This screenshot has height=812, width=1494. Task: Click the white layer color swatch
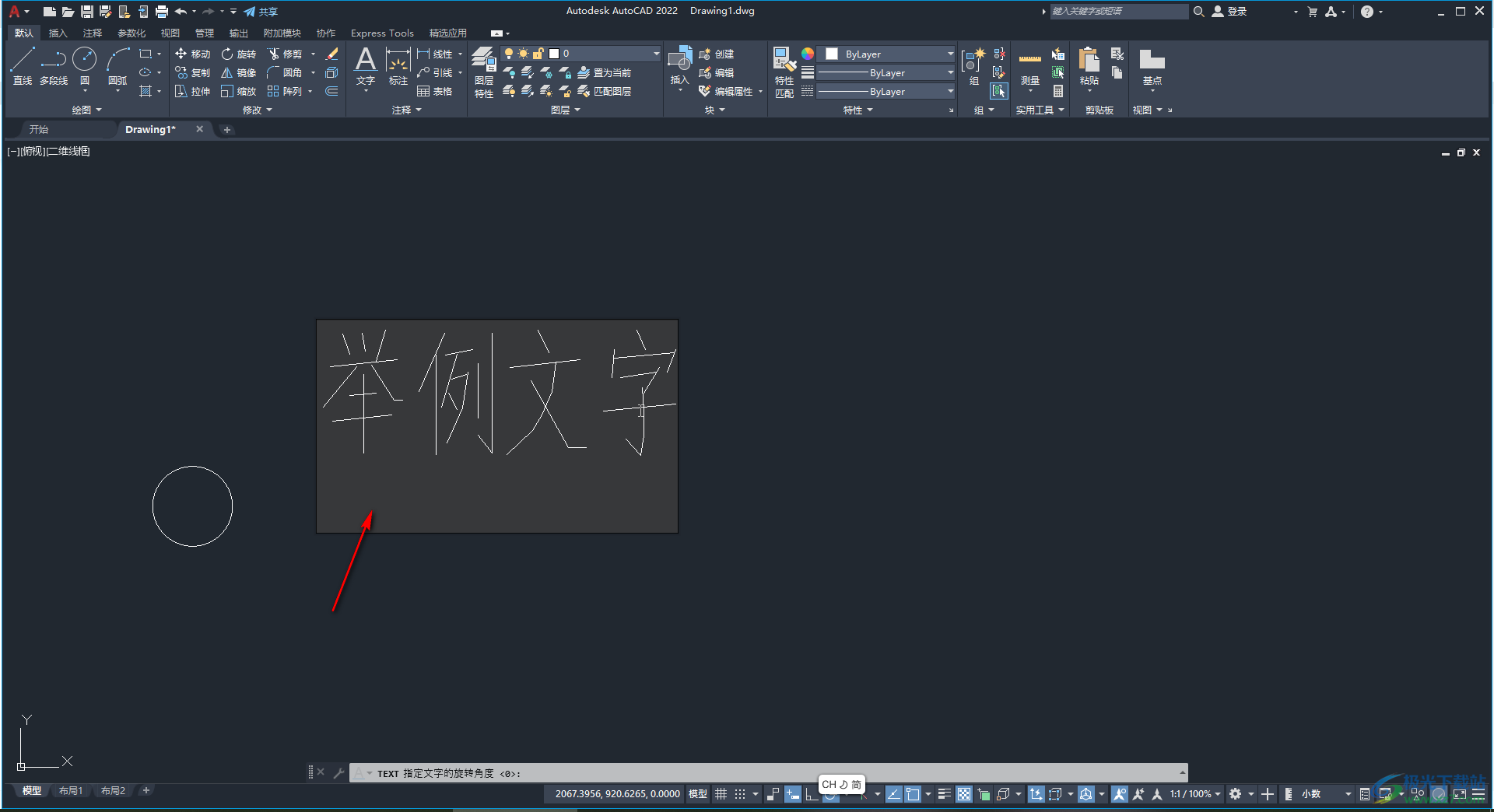pyautogui.click(x=554, y=54)
